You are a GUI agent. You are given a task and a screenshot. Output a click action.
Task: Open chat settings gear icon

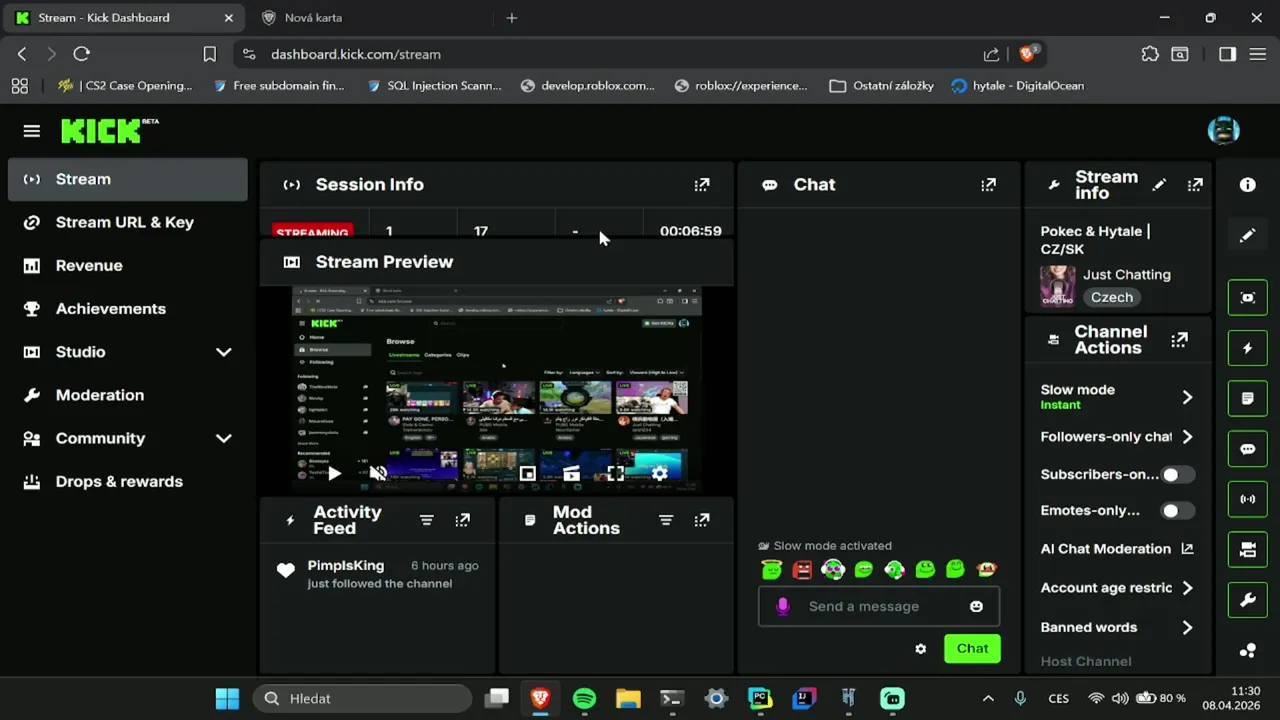921,649
